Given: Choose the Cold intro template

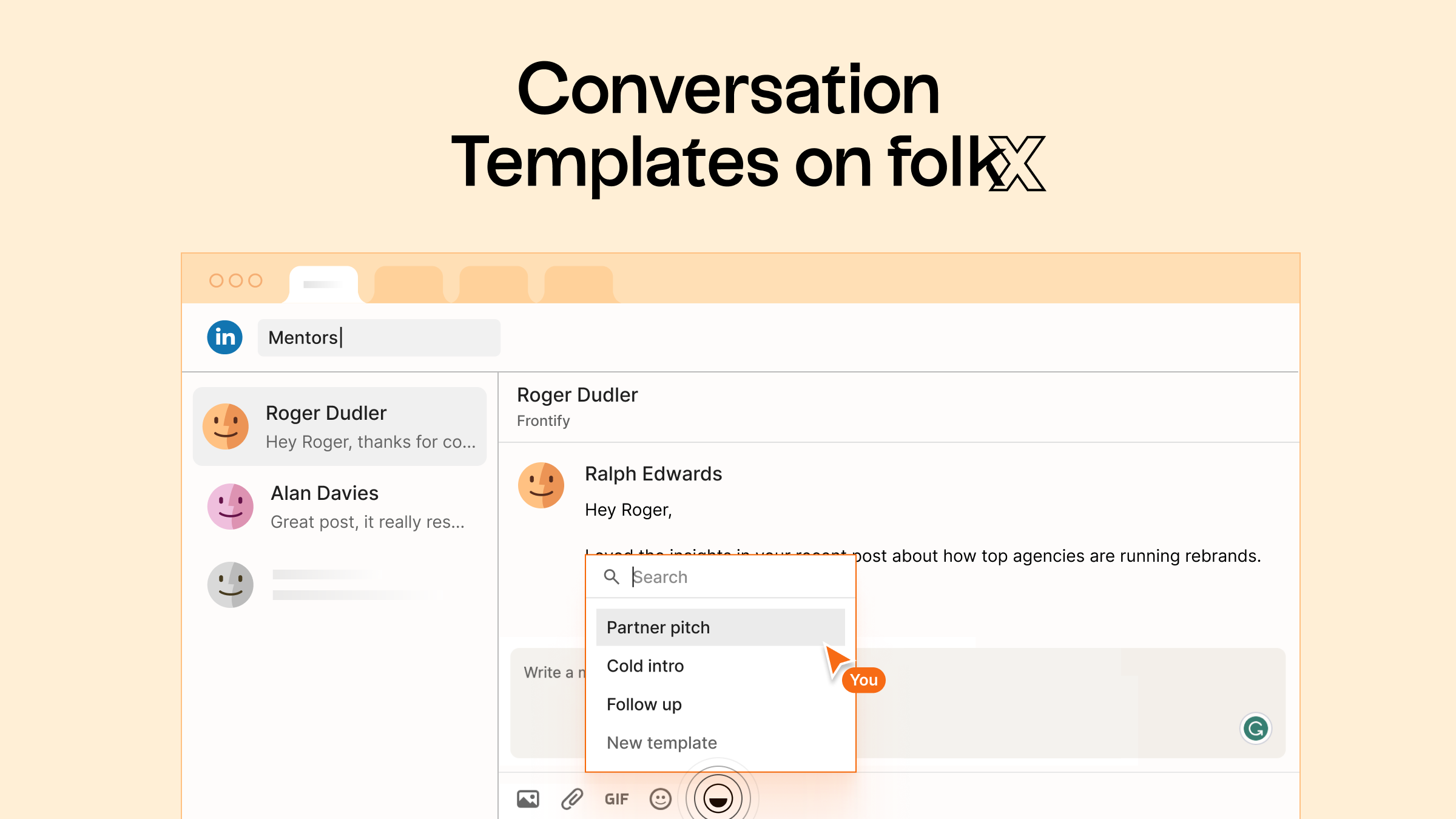Looking at the screenshot, I should (645, 666).
